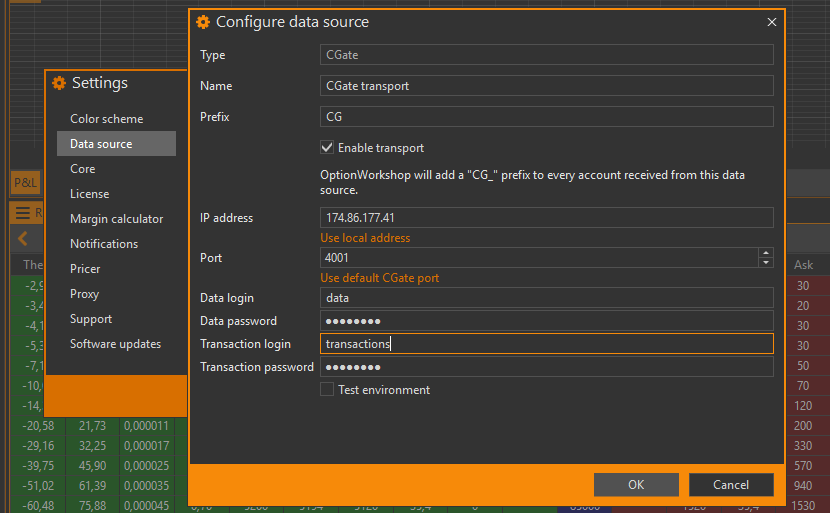Click the orange back chevron behind Settings

coord(23,238)
